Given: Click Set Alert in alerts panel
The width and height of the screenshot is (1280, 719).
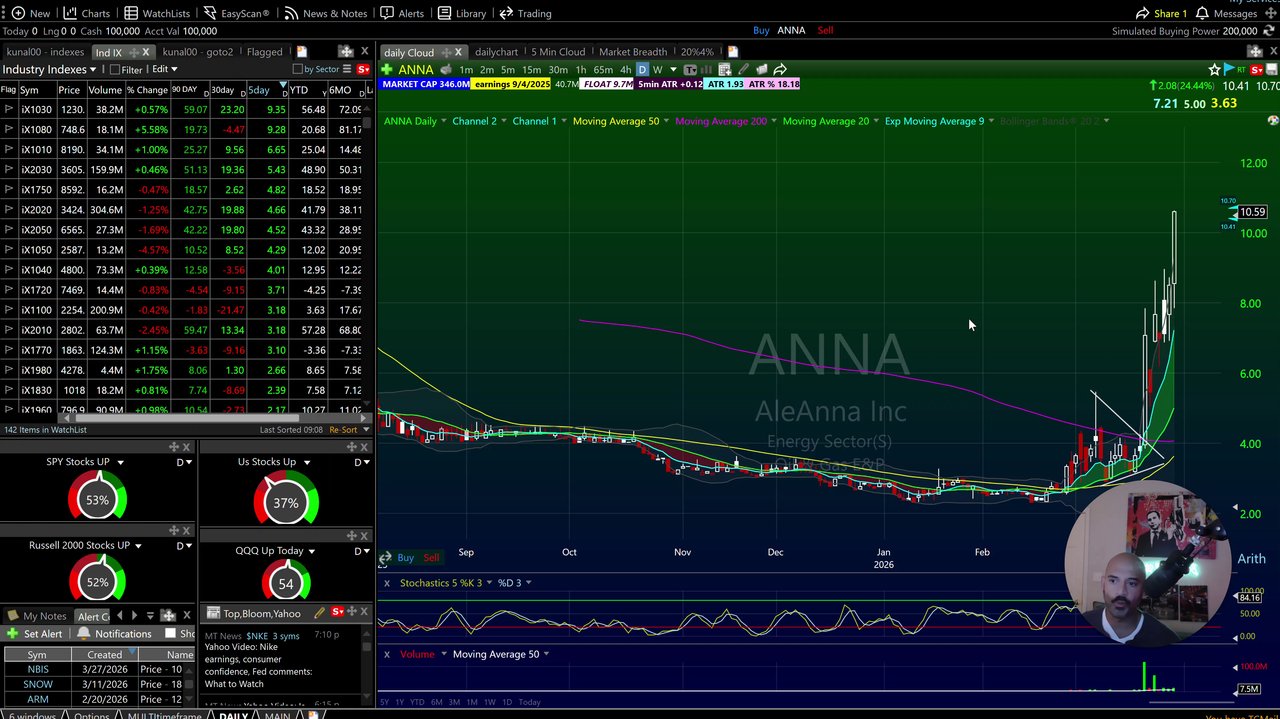Looking at the screenshot, I should point(35,634).
